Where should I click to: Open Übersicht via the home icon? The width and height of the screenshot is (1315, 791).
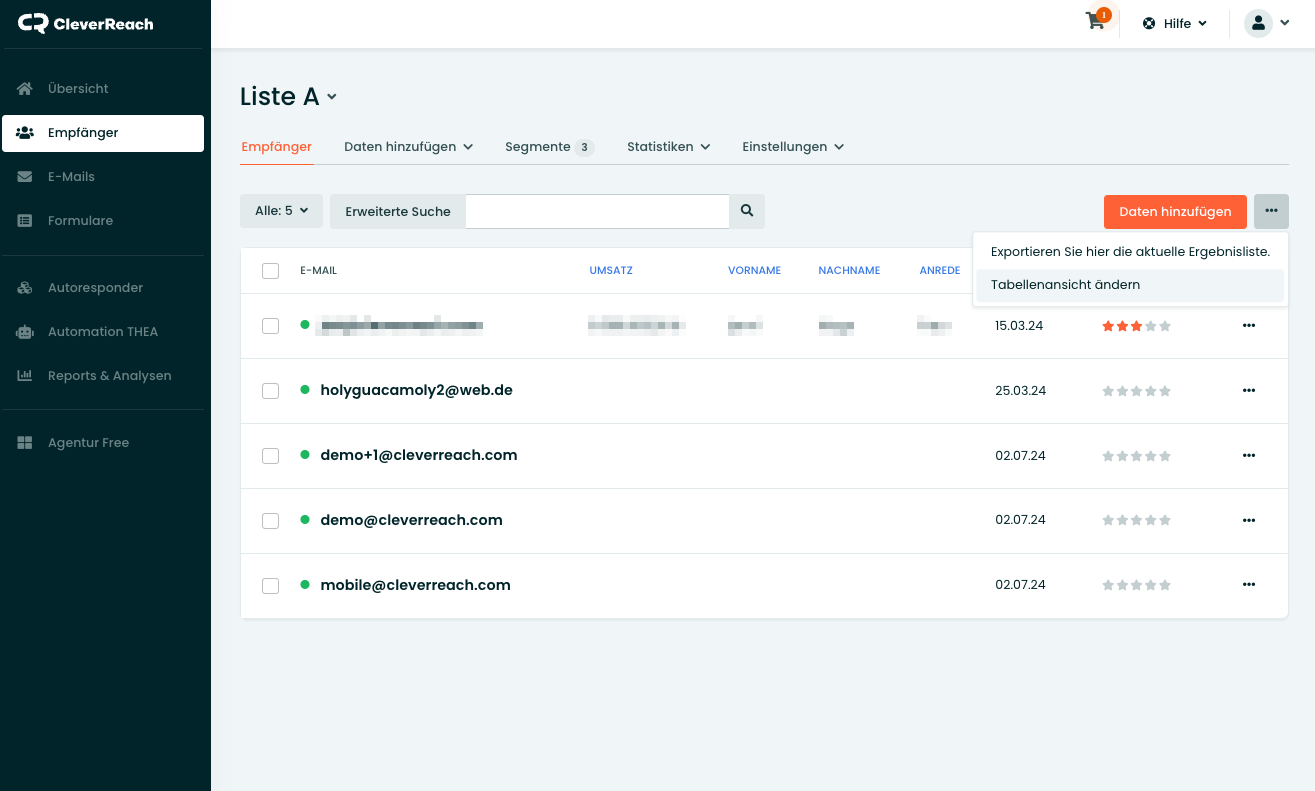(26, 89)
